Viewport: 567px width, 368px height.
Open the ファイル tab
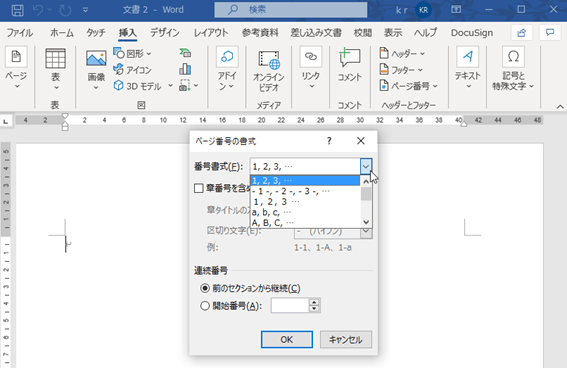click(x=20, y=33)
